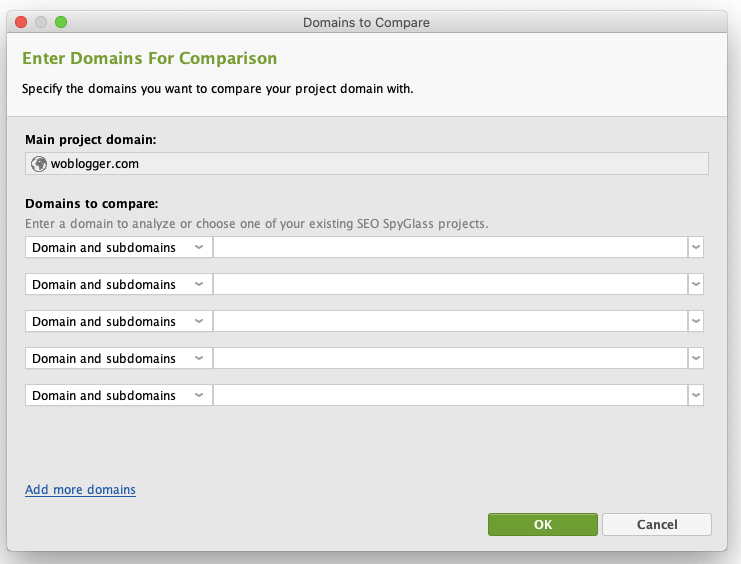Expand third domain field's project list arrow
Viewport: 741px width, 564px height.
click(696, 321)
